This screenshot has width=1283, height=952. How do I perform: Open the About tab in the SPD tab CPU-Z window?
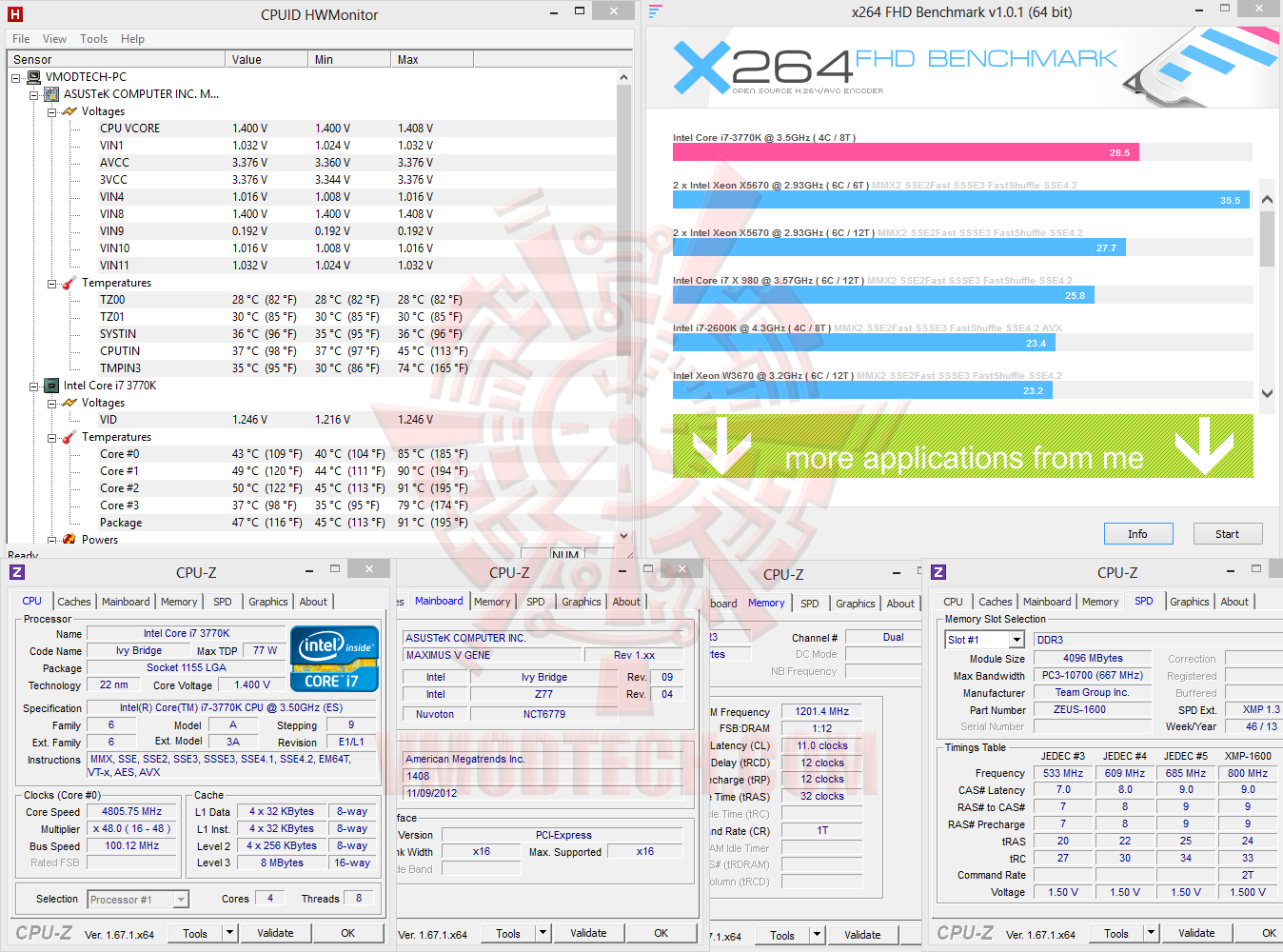tap(1234, 602)
